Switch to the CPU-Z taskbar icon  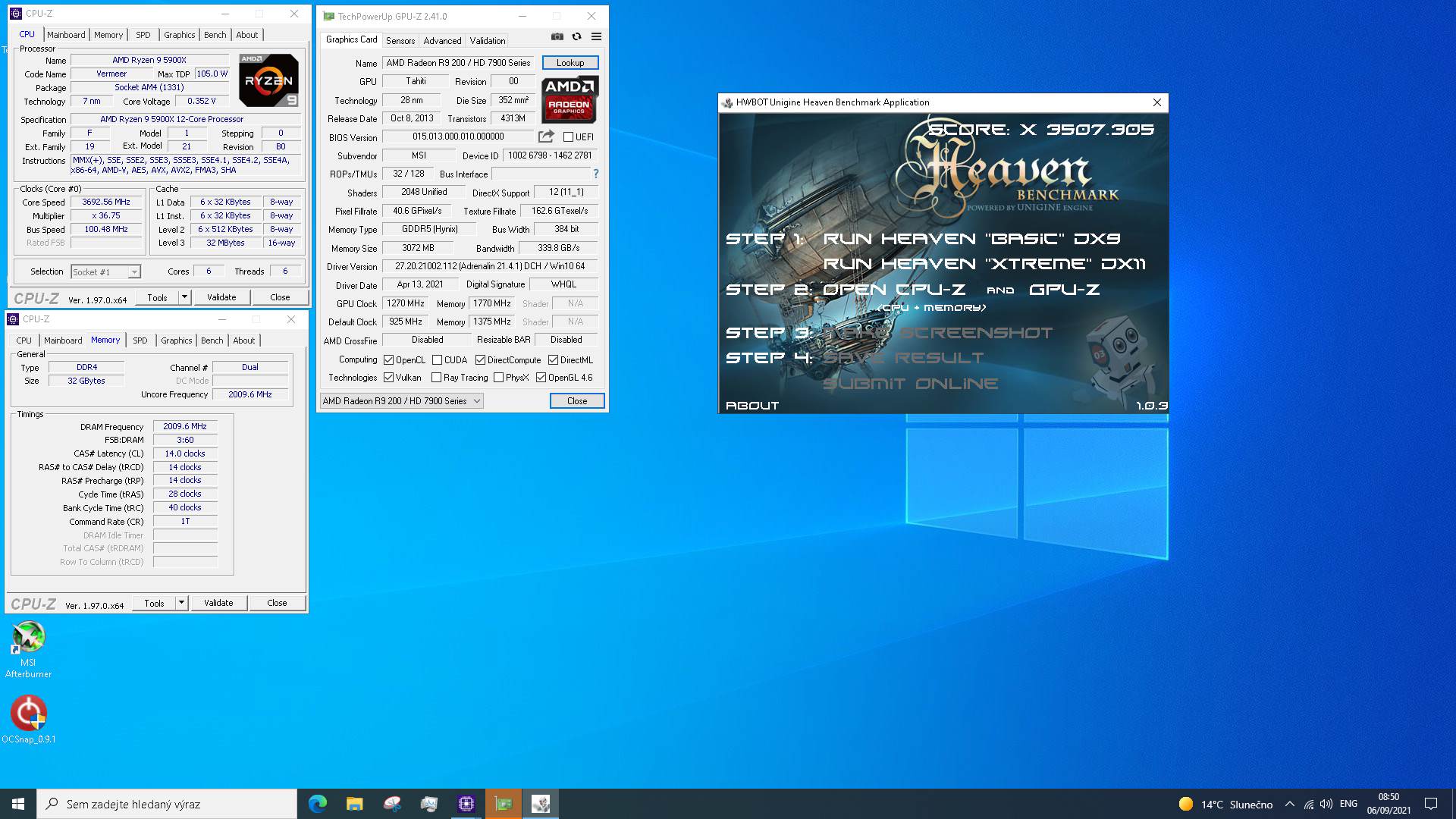tap(466, 804)
